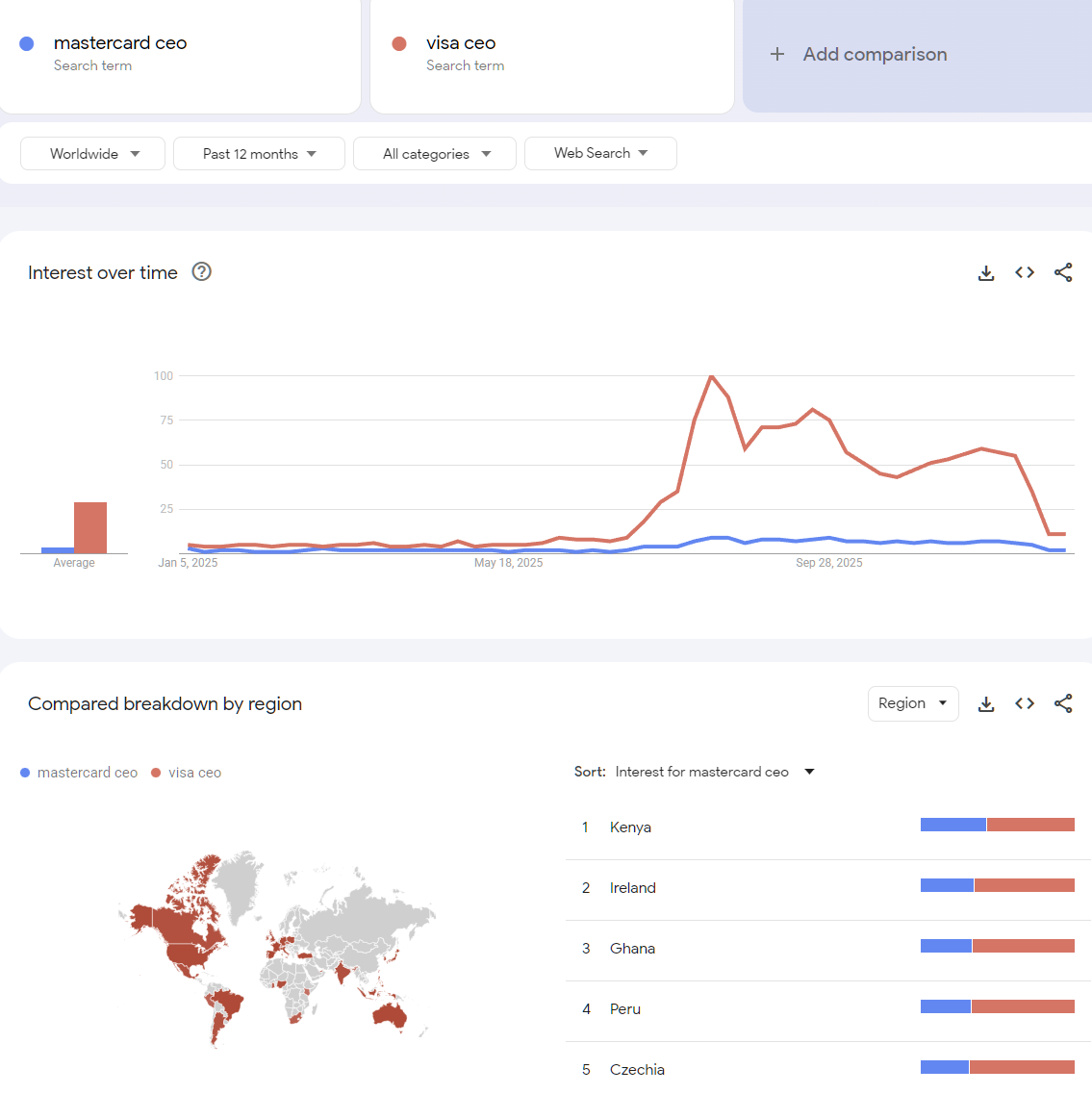Open the embed code for the region breakdown
Image resolution: width=1092 pixels, height=1094 pixels.
click(1025, 703)
